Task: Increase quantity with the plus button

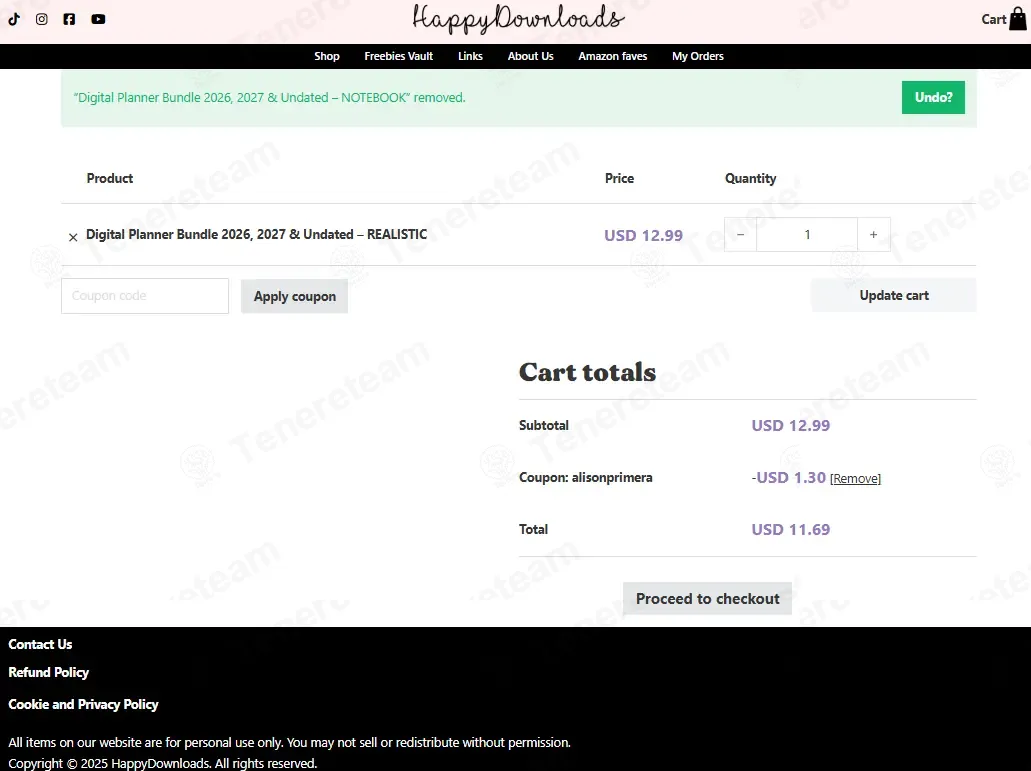Action: point(874,235)
